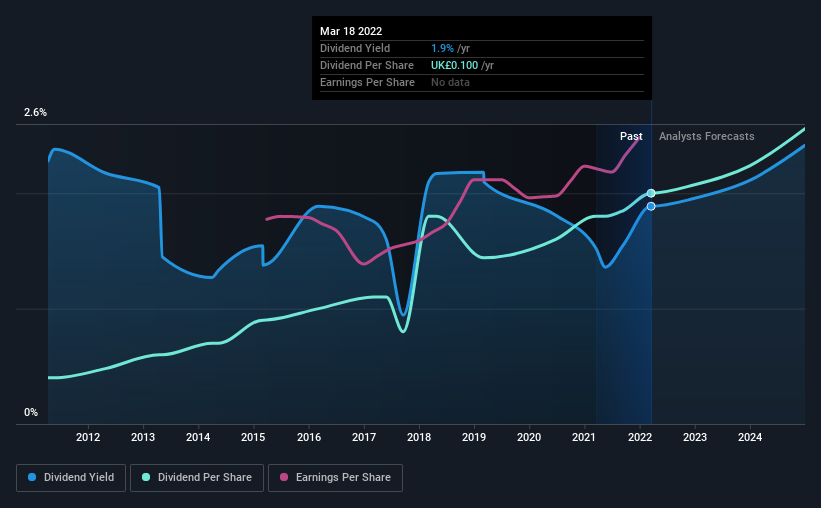Click the 0% y-axis label
The image size is (821, 508).
31,413
